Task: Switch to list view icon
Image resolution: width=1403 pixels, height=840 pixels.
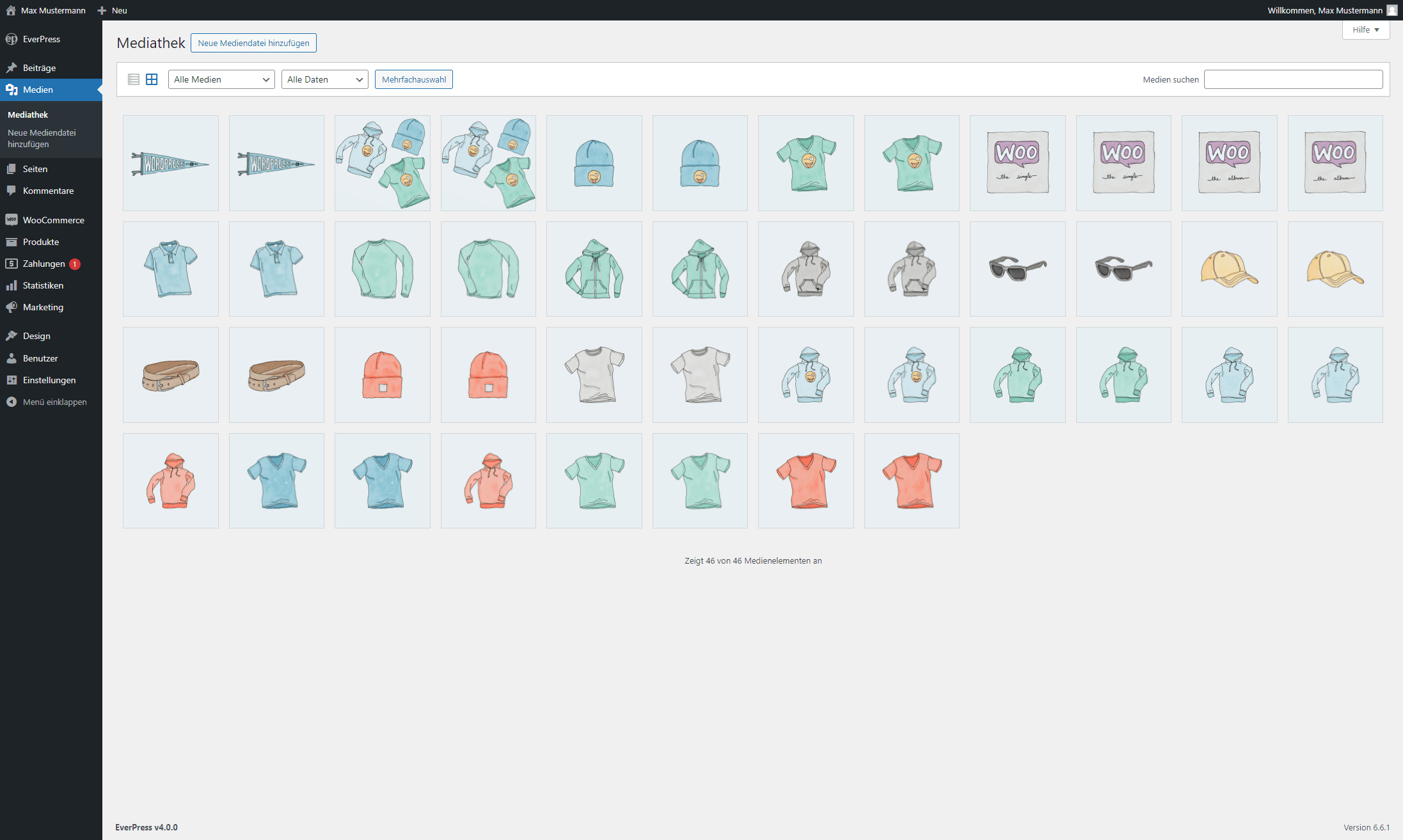Action: (134, 79)
